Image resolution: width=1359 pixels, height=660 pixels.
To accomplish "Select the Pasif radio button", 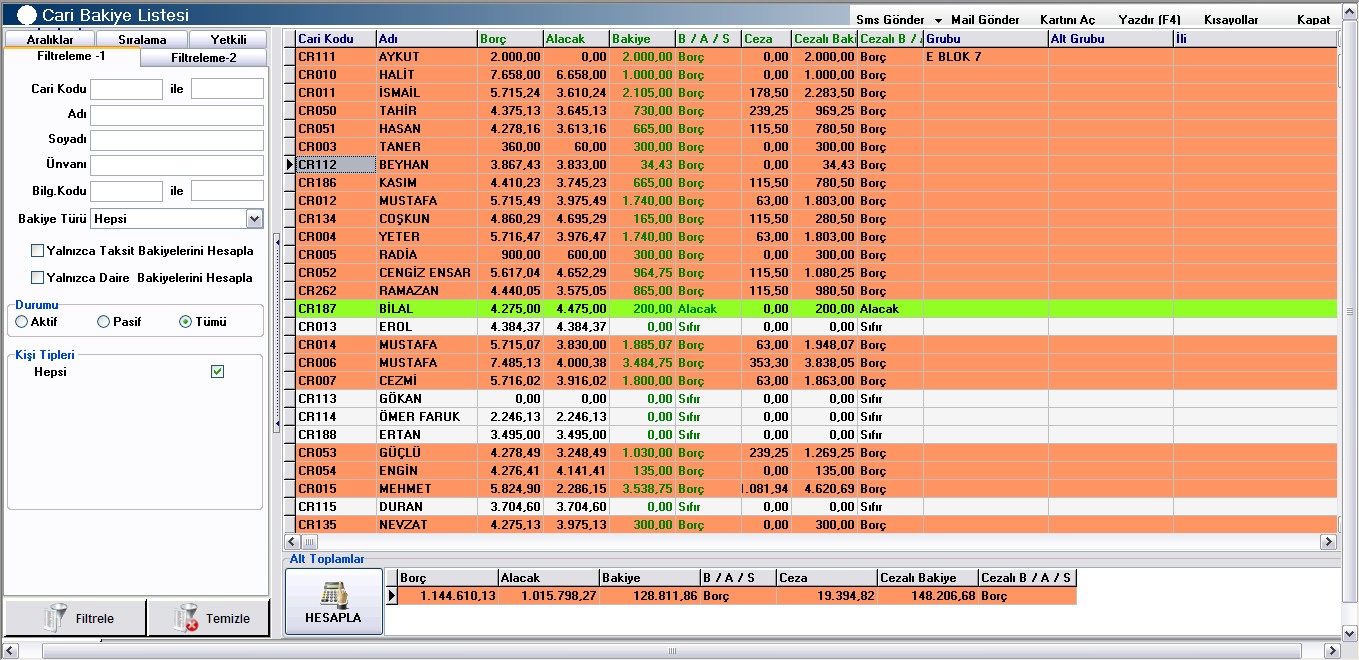I will click(x=103, y=322).
